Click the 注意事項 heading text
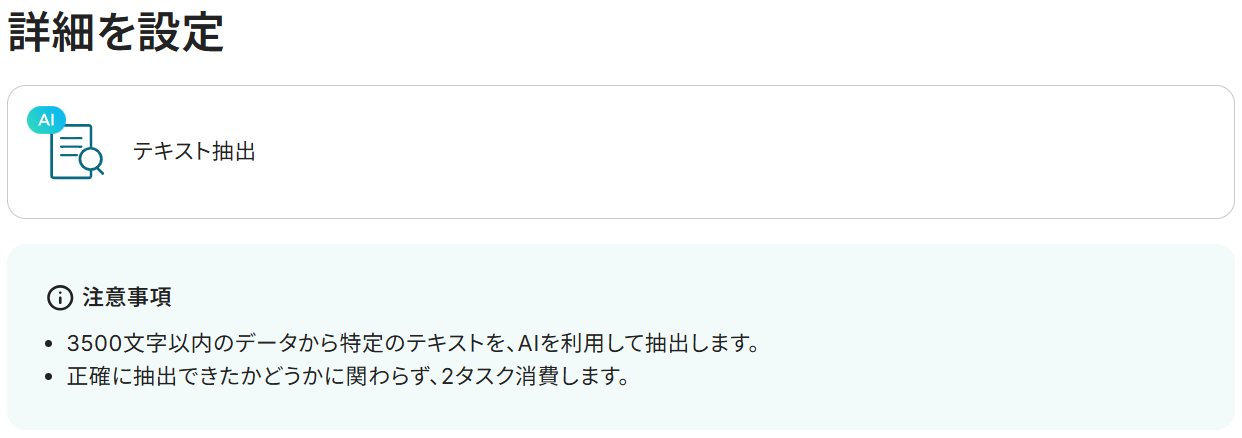 tap(127, 297)
